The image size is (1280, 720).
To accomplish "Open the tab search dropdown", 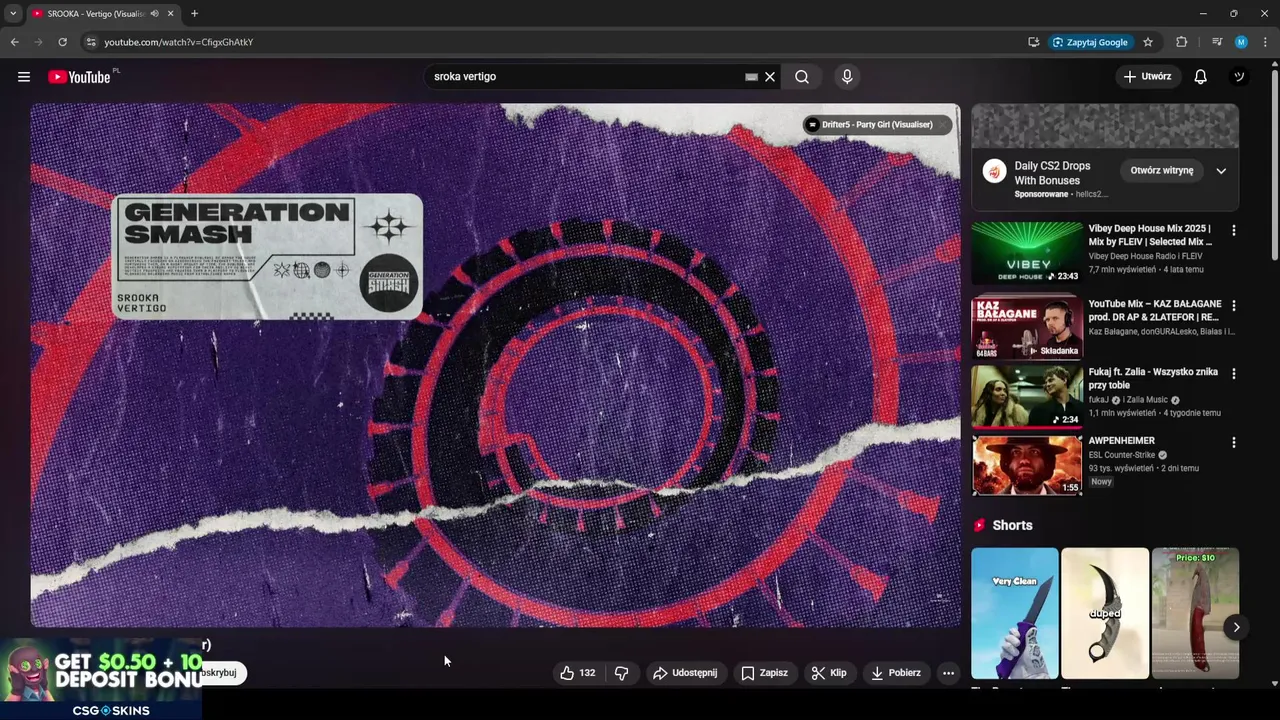I will [13, 14].
